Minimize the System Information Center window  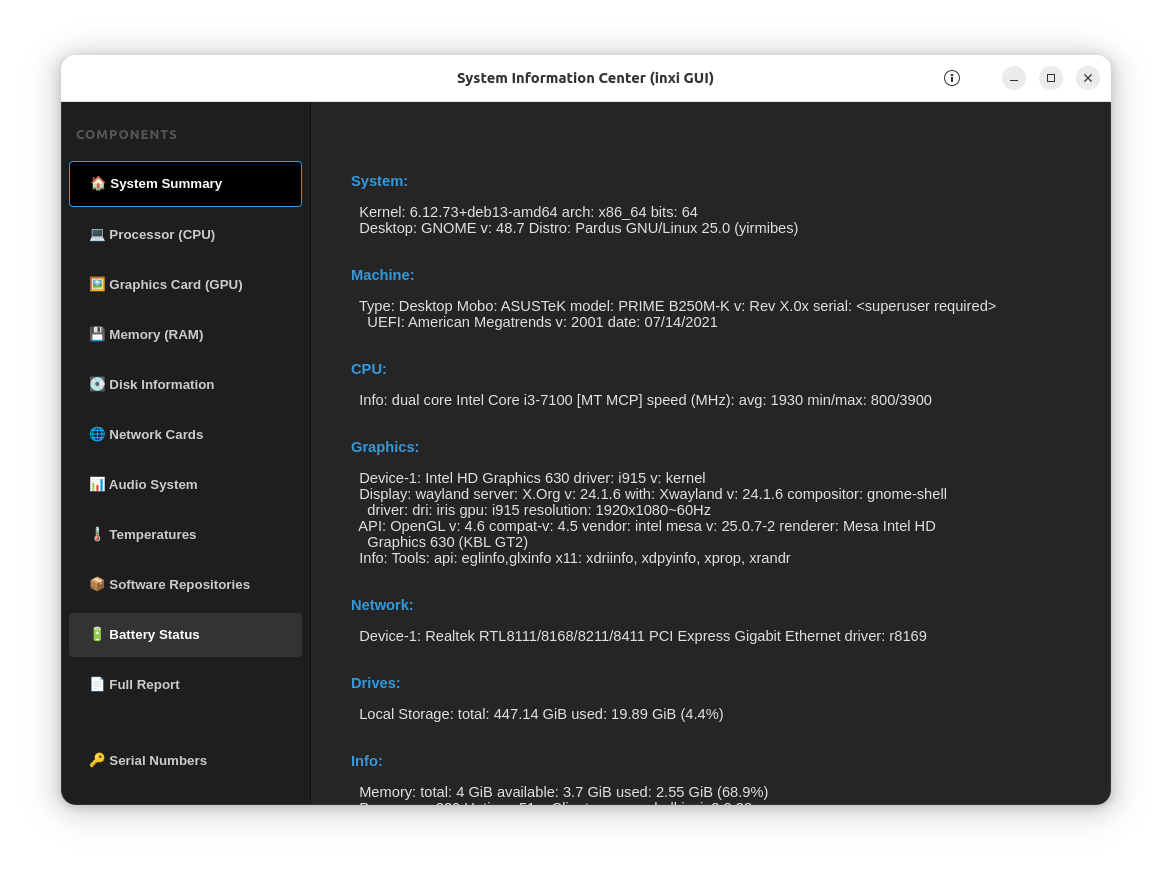1014,78
